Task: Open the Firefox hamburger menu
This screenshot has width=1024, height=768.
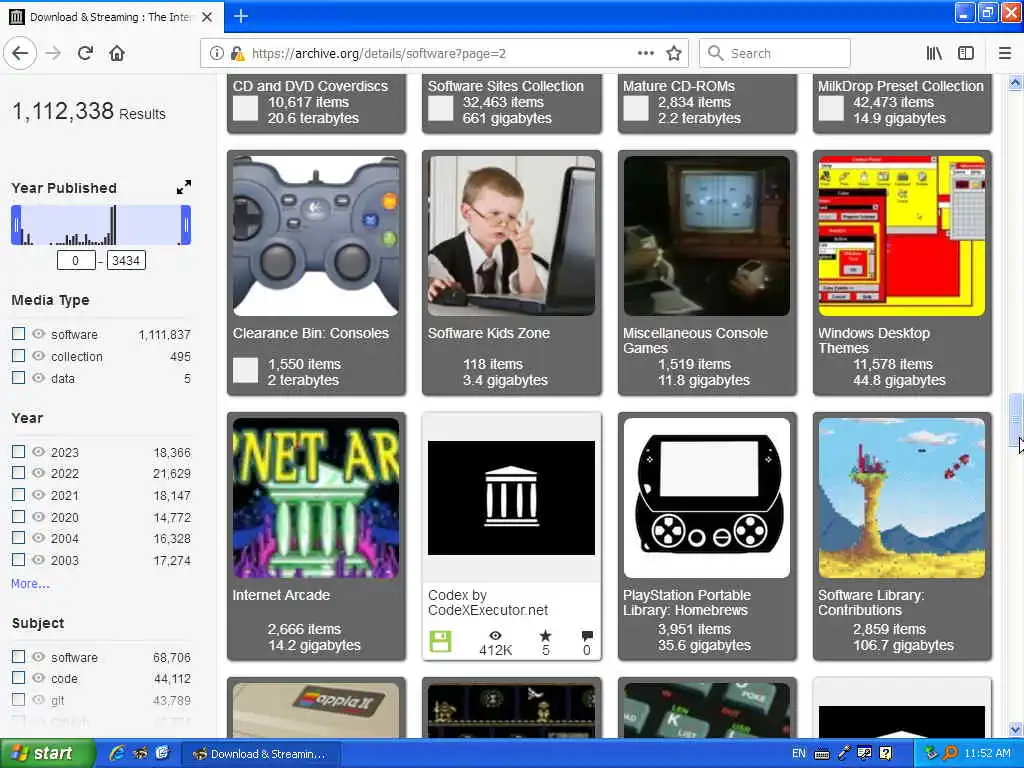Action: (1005, 53)
